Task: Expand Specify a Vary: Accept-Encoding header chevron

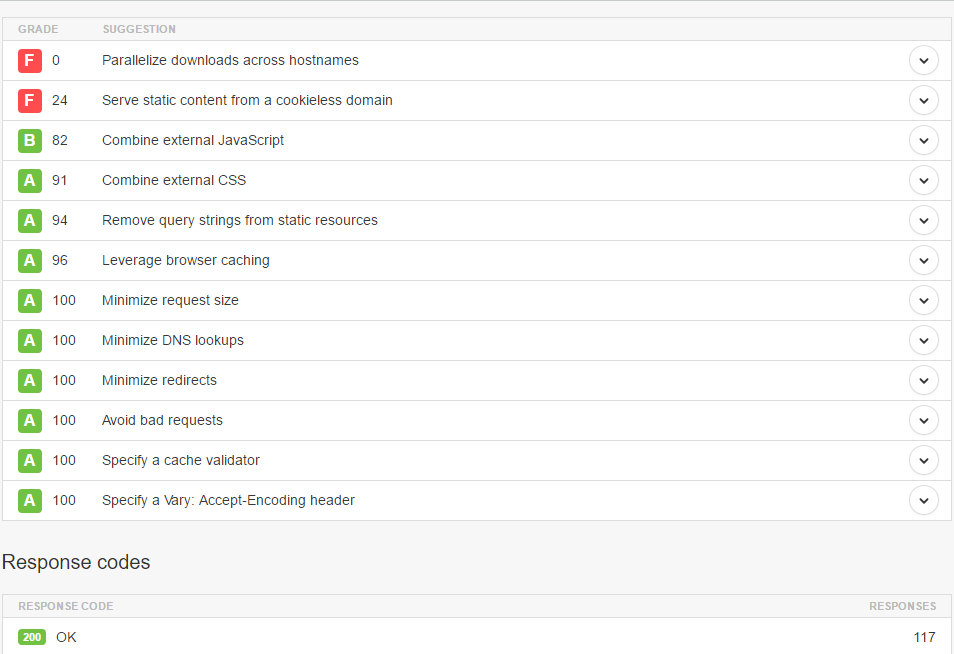Action: 923,500
